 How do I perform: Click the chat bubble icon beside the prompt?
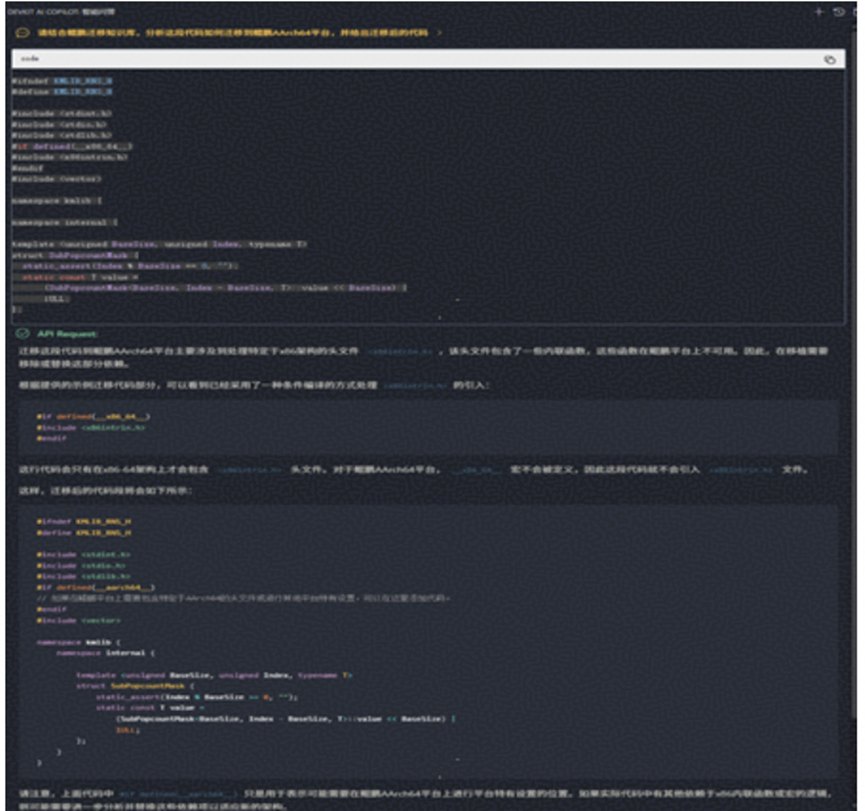coord(22,33)
